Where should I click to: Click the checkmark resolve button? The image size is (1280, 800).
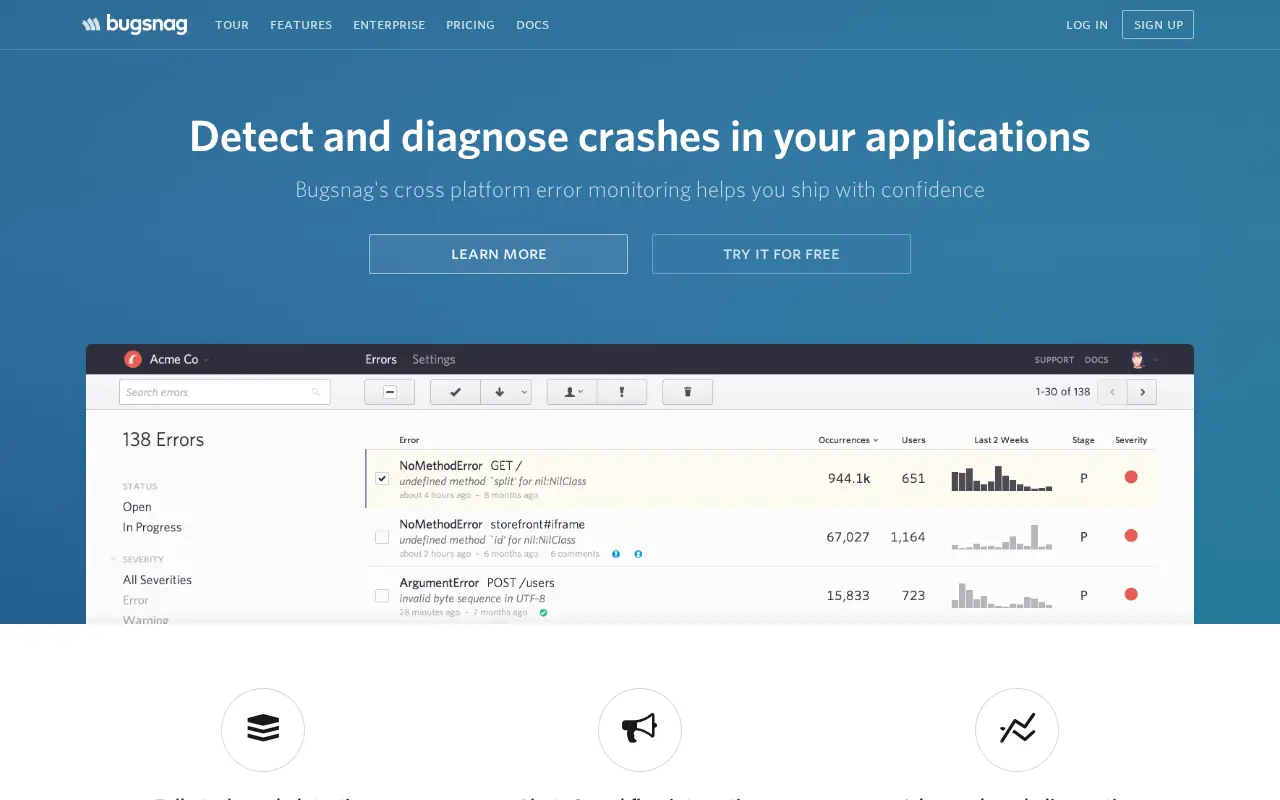456,392
